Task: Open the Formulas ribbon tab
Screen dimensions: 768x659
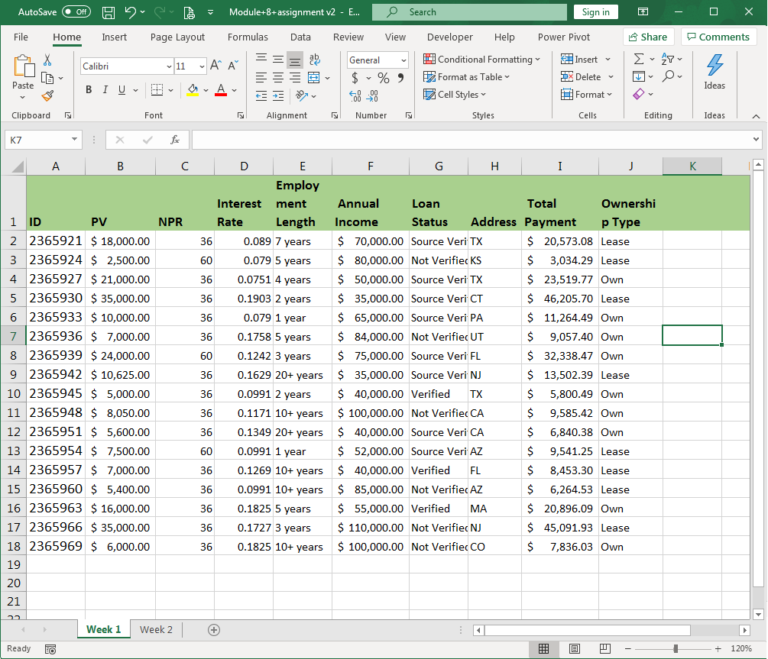Action: [x=247, y=37]
